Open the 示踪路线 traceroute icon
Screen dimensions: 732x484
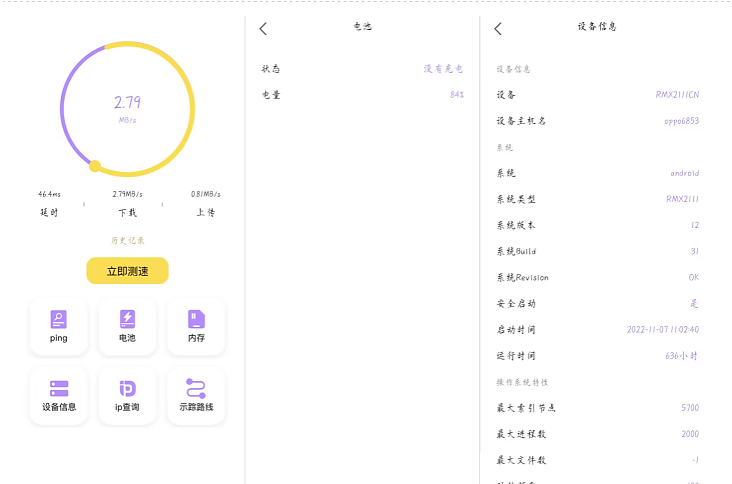click(x=196, y=395)
